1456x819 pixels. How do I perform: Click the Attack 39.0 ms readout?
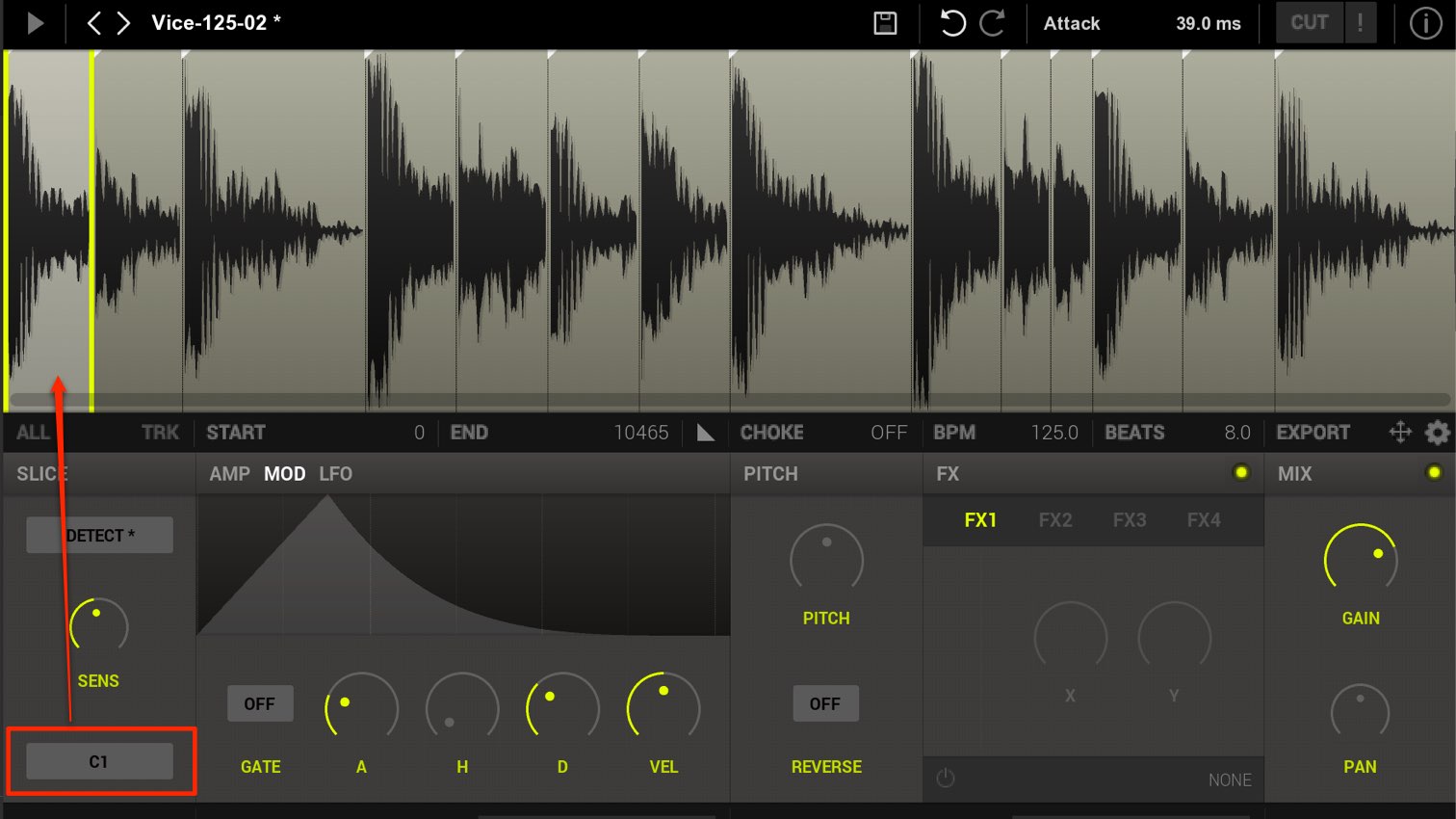pyautogui.click(x=1142, y=23)
